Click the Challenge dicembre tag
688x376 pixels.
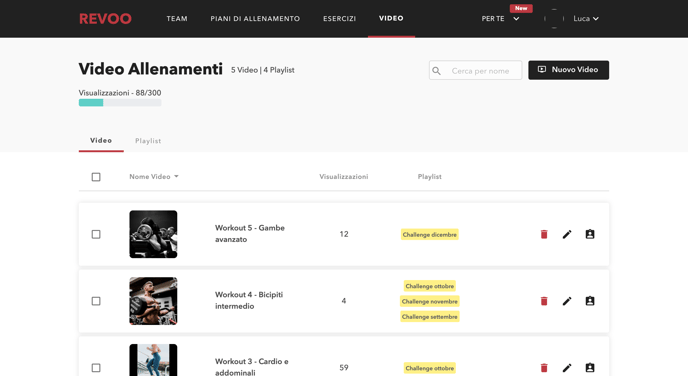point(430,235)
